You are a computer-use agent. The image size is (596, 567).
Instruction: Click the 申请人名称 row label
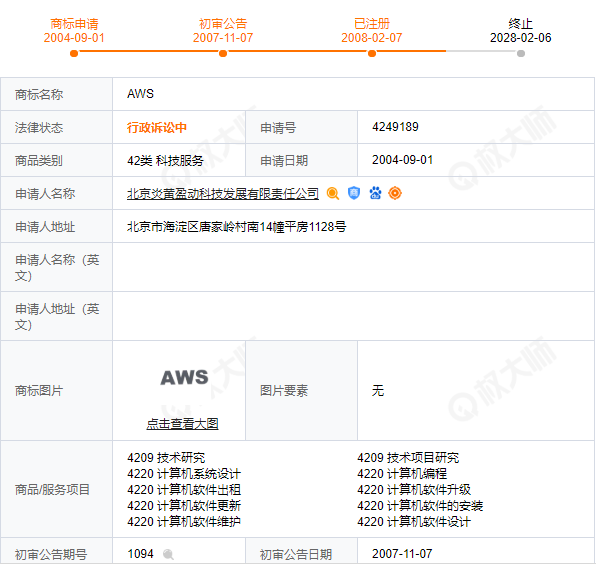45,194
